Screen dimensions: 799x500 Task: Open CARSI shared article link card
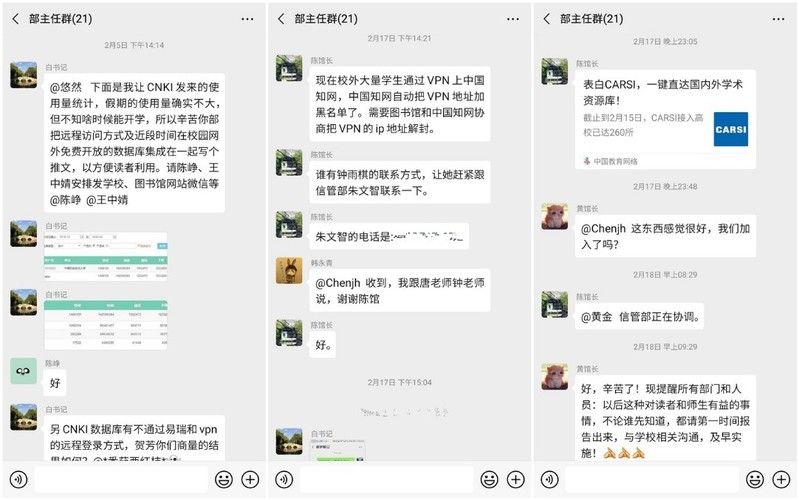pyautogui.click(x=665, y=119)
